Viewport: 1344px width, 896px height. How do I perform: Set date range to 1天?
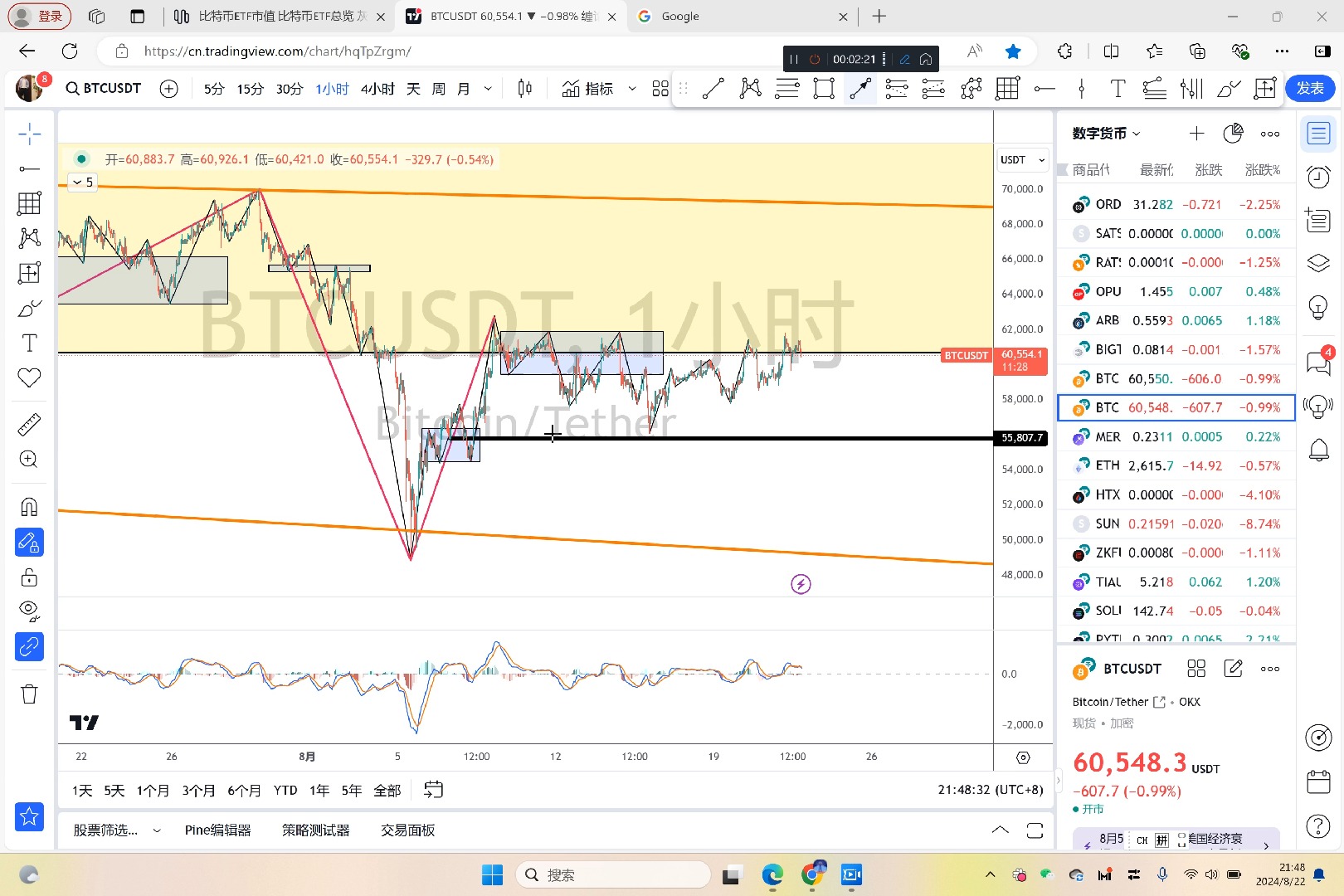82,790
